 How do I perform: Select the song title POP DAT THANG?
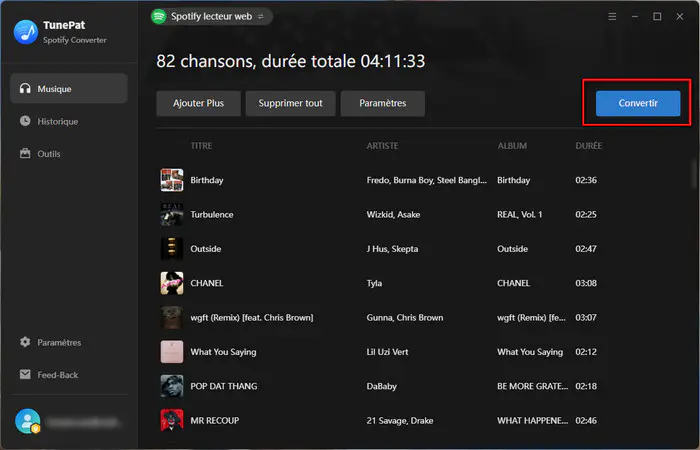[x=224, y=386]
